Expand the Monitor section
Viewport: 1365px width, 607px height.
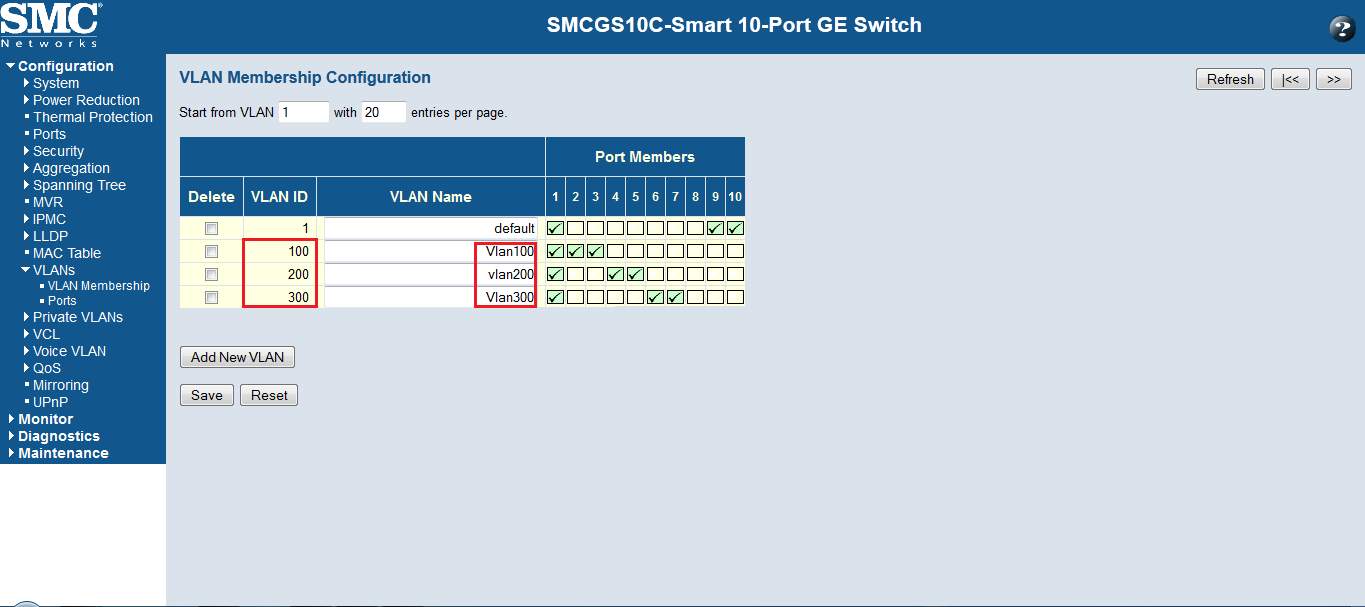tap(45, 419)
